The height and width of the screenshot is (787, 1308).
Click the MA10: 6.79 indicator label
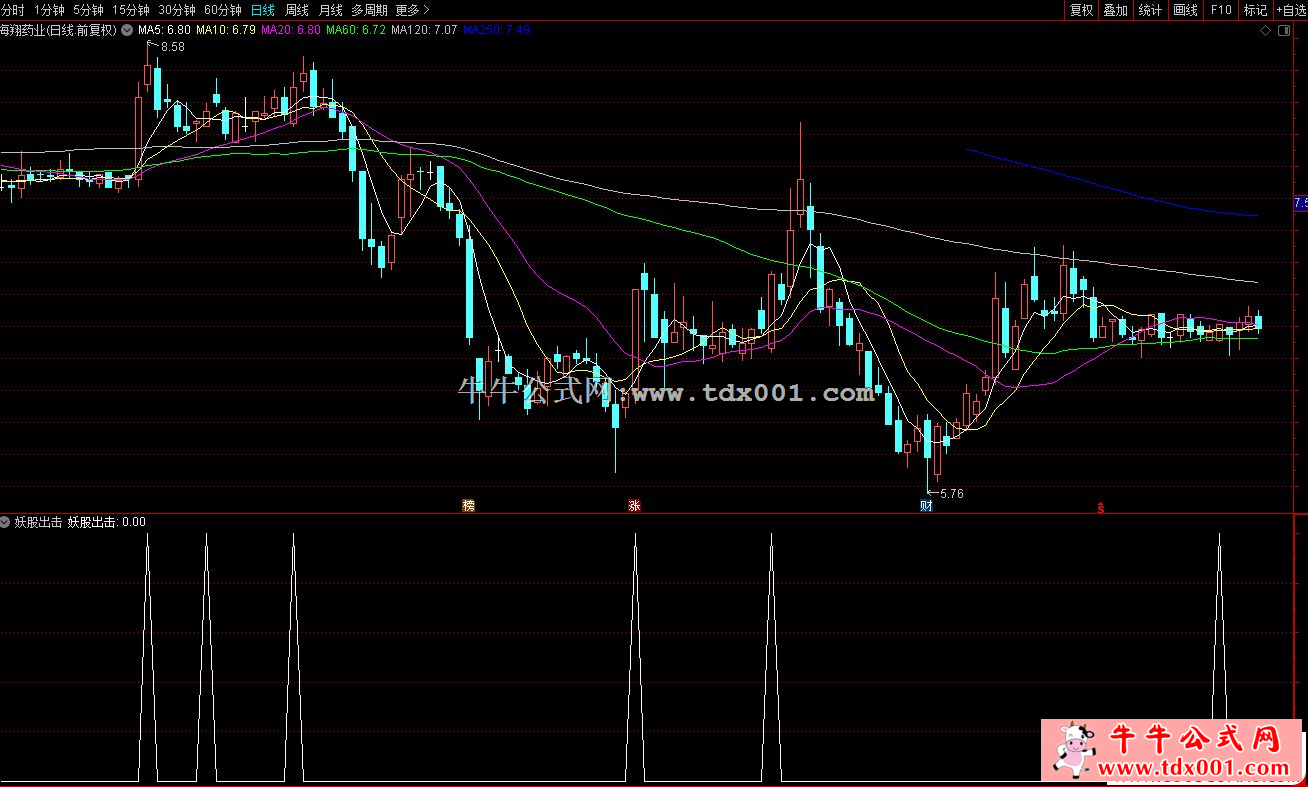coord(225,30)
